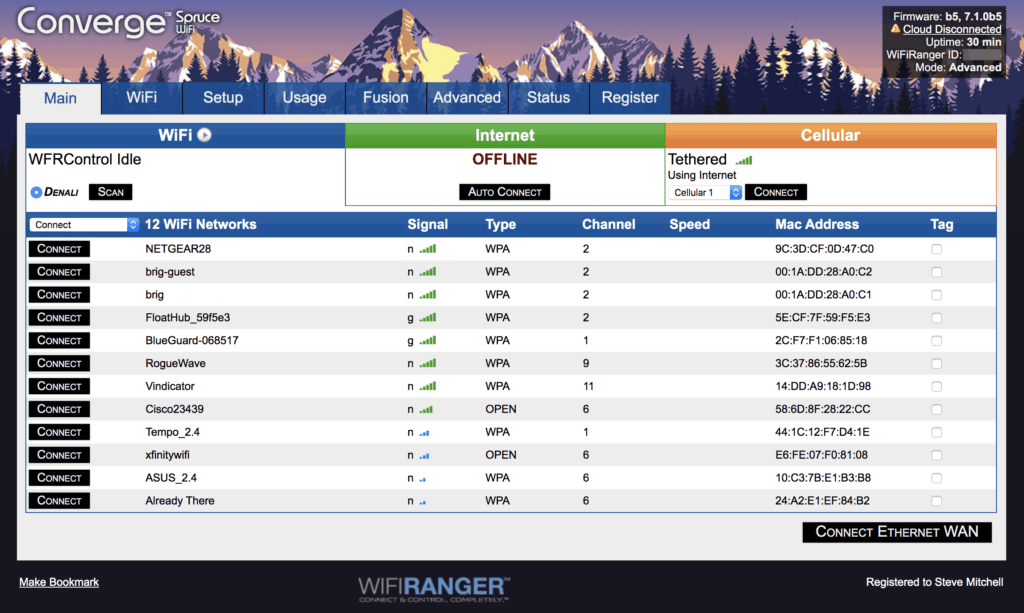This screenshot has height=613, width=1024.
Task: Click the Already There signal strength icon
Action: (x=423, y=501)
